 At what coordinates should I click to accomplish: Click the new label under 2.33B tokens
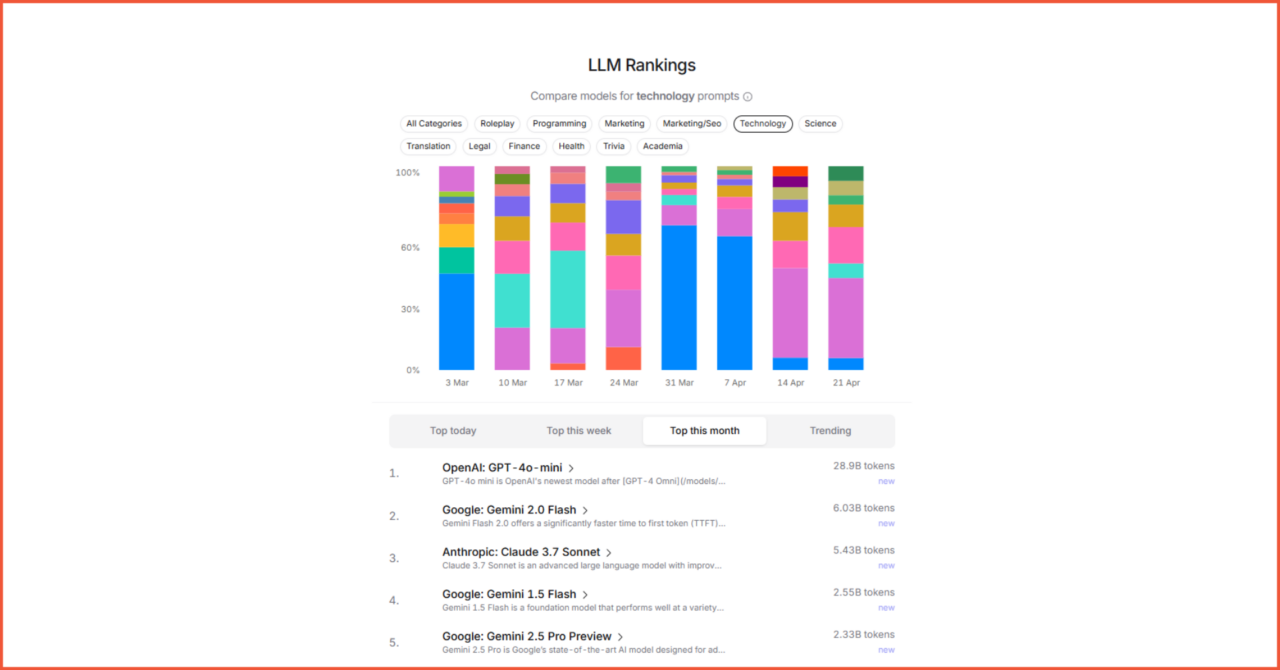(886, 650)
